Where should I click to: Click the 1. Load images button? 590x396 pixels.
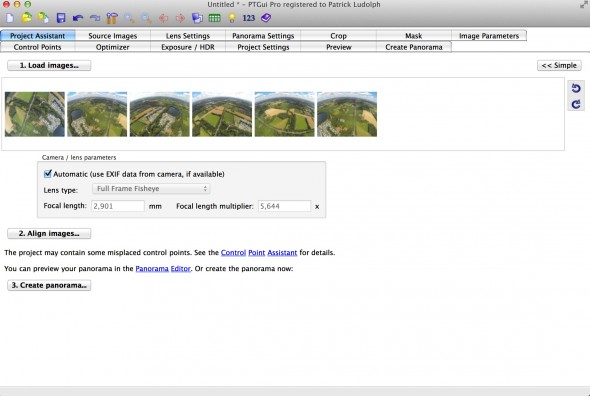tap(49, 65)
